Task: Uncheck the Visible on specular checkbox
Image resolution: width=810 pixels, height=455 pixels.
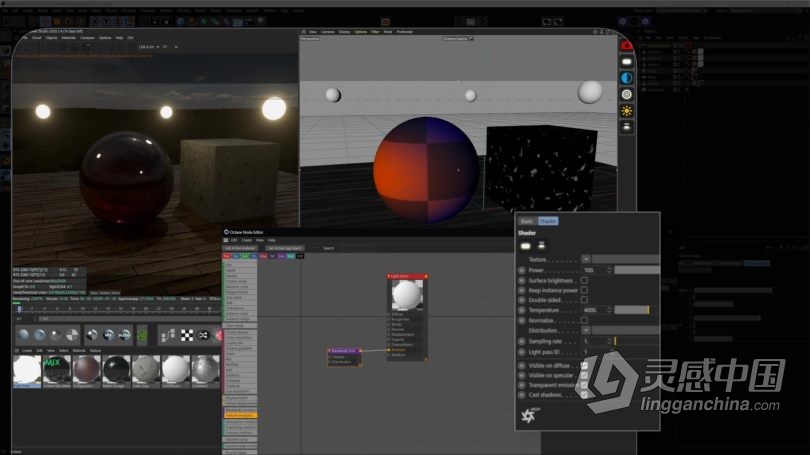Action: click(584, 375)
